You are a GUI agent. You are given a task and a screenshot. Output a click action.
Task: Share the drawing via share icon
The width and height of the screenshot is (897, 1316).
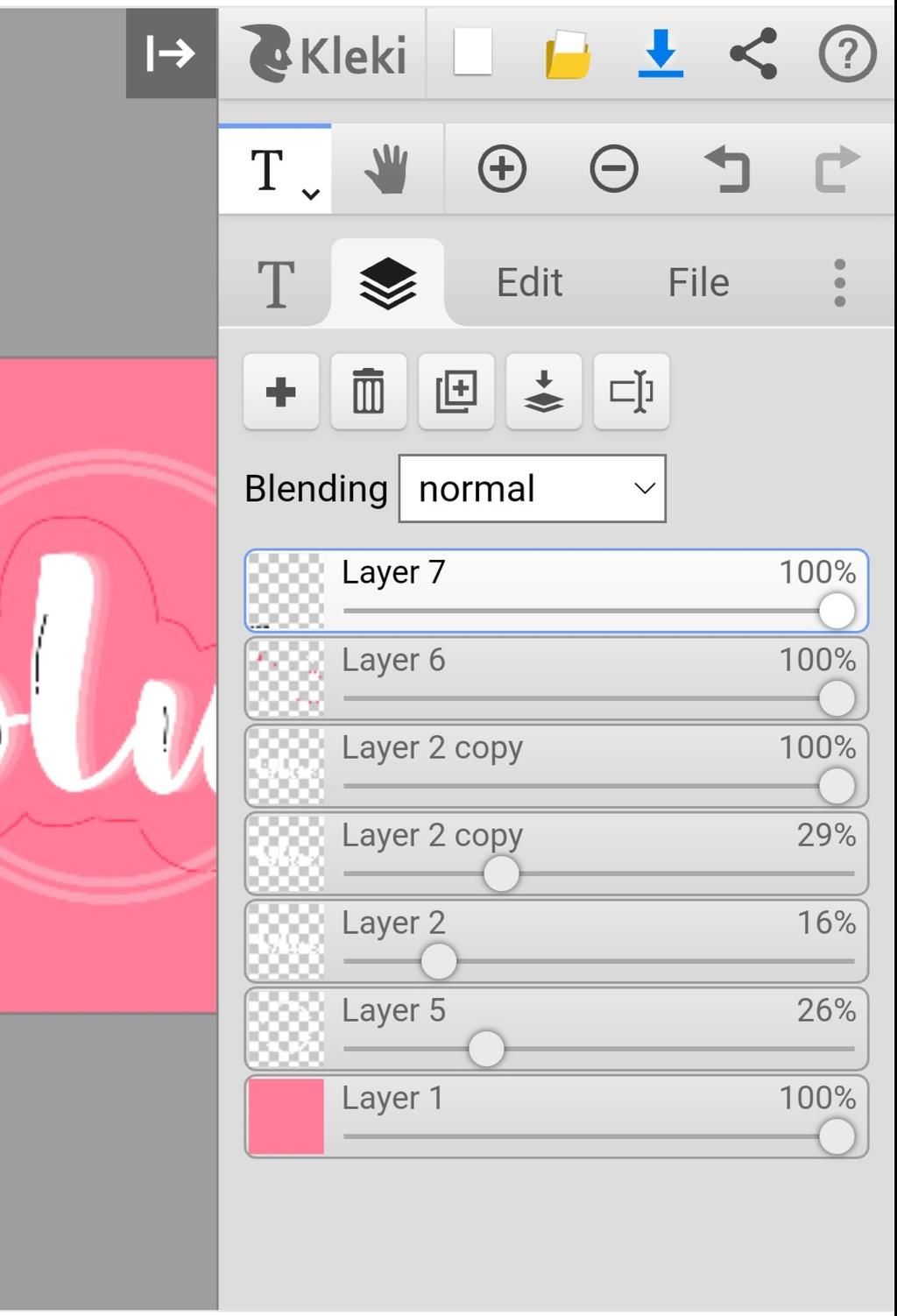(x=753, y=53)
